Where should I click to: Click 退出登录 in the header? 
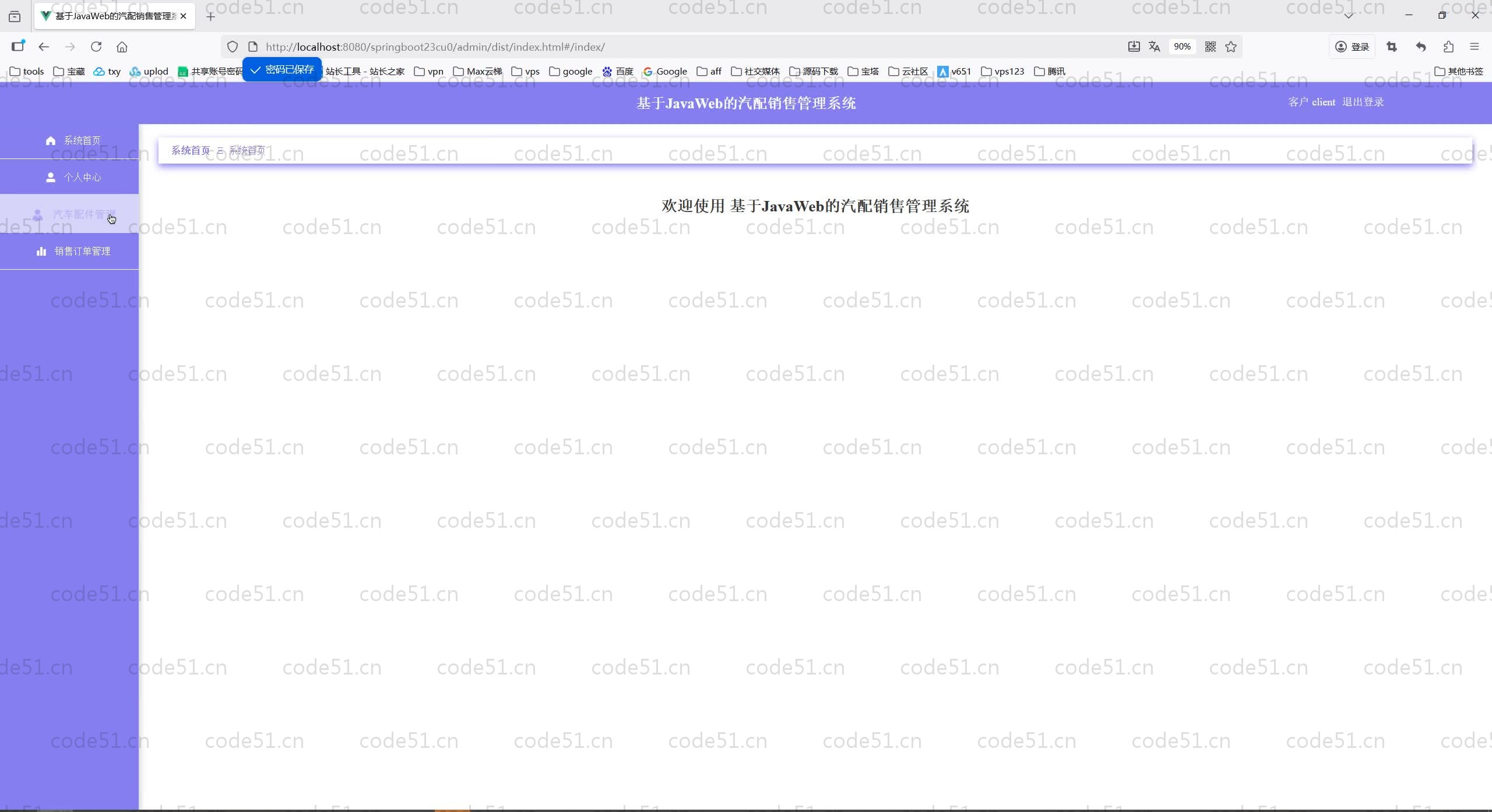pos(1363,102)
